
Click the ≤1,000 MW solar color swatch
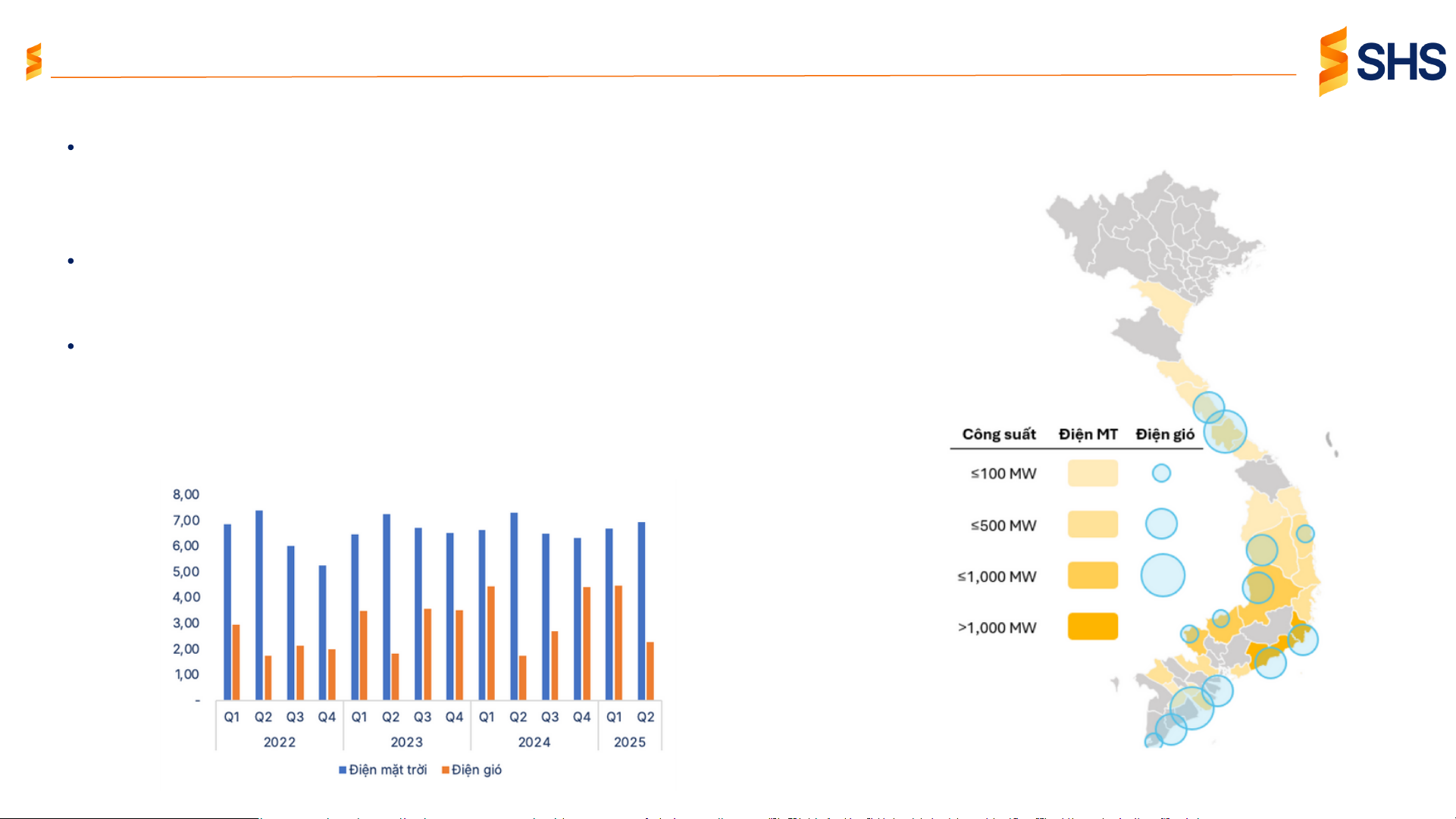1092,575
